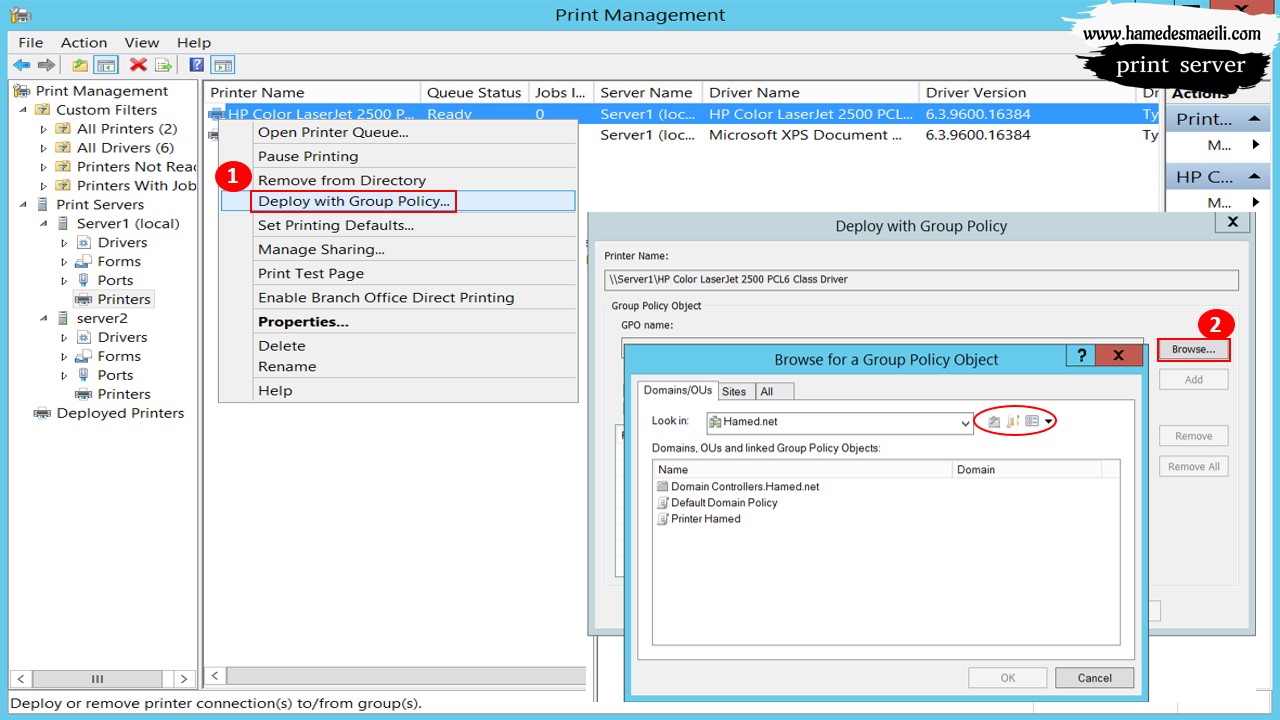Click the Printer Name column header

[312, 93]
